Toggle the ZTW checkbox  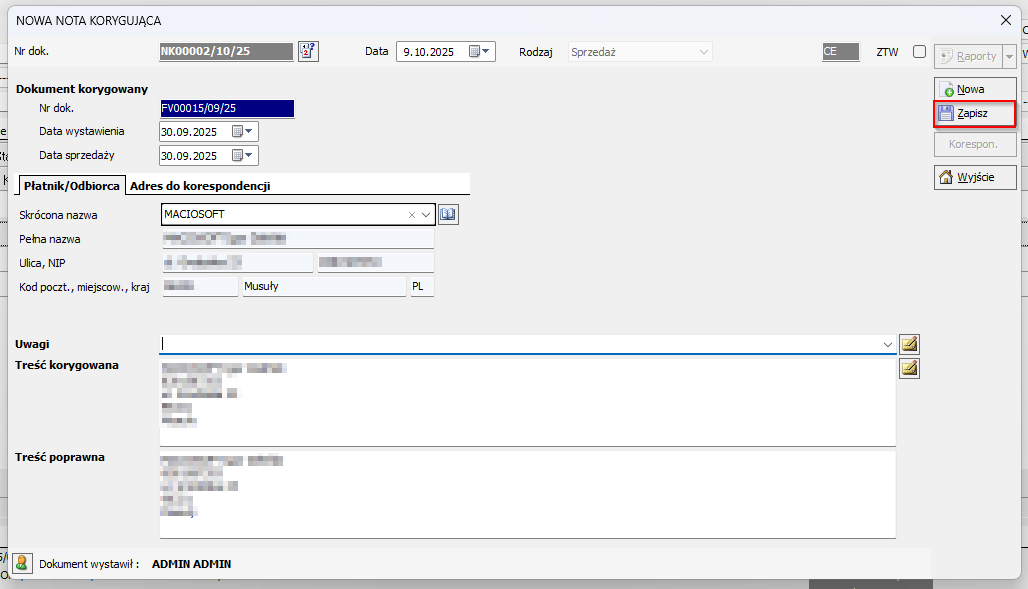[x=919, y=52]
